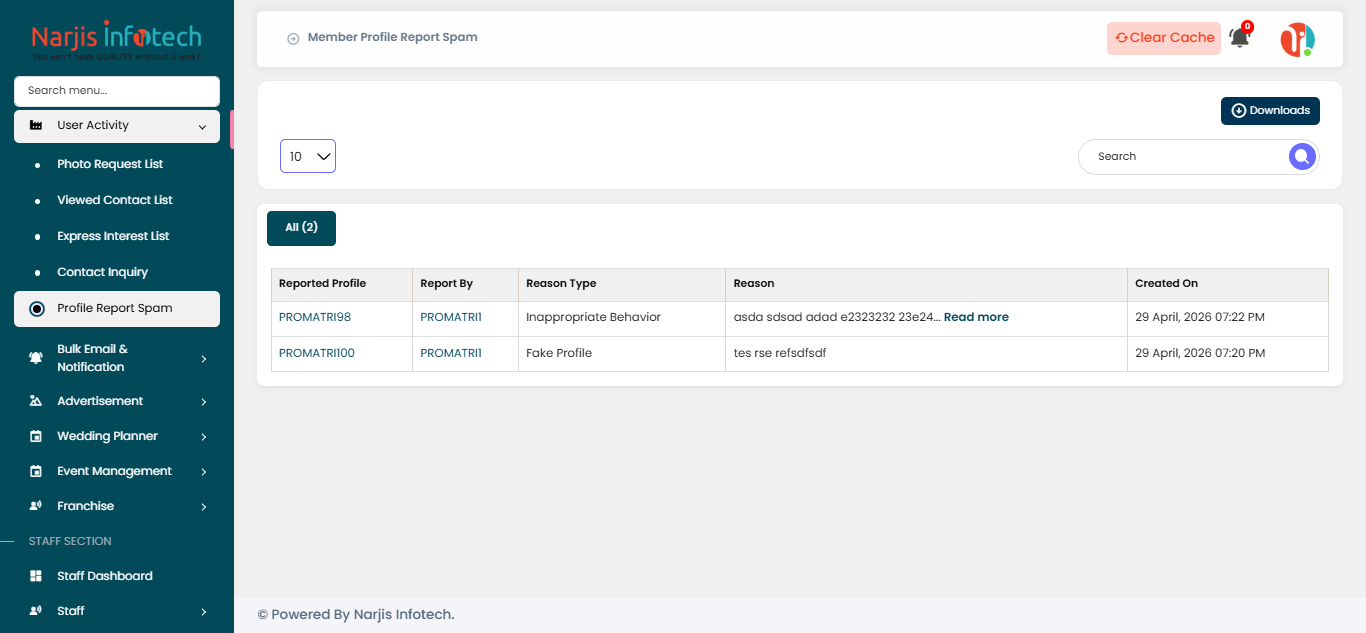
Task: Open the user avatar profile menu
Action: click(x=1297, y=39)
